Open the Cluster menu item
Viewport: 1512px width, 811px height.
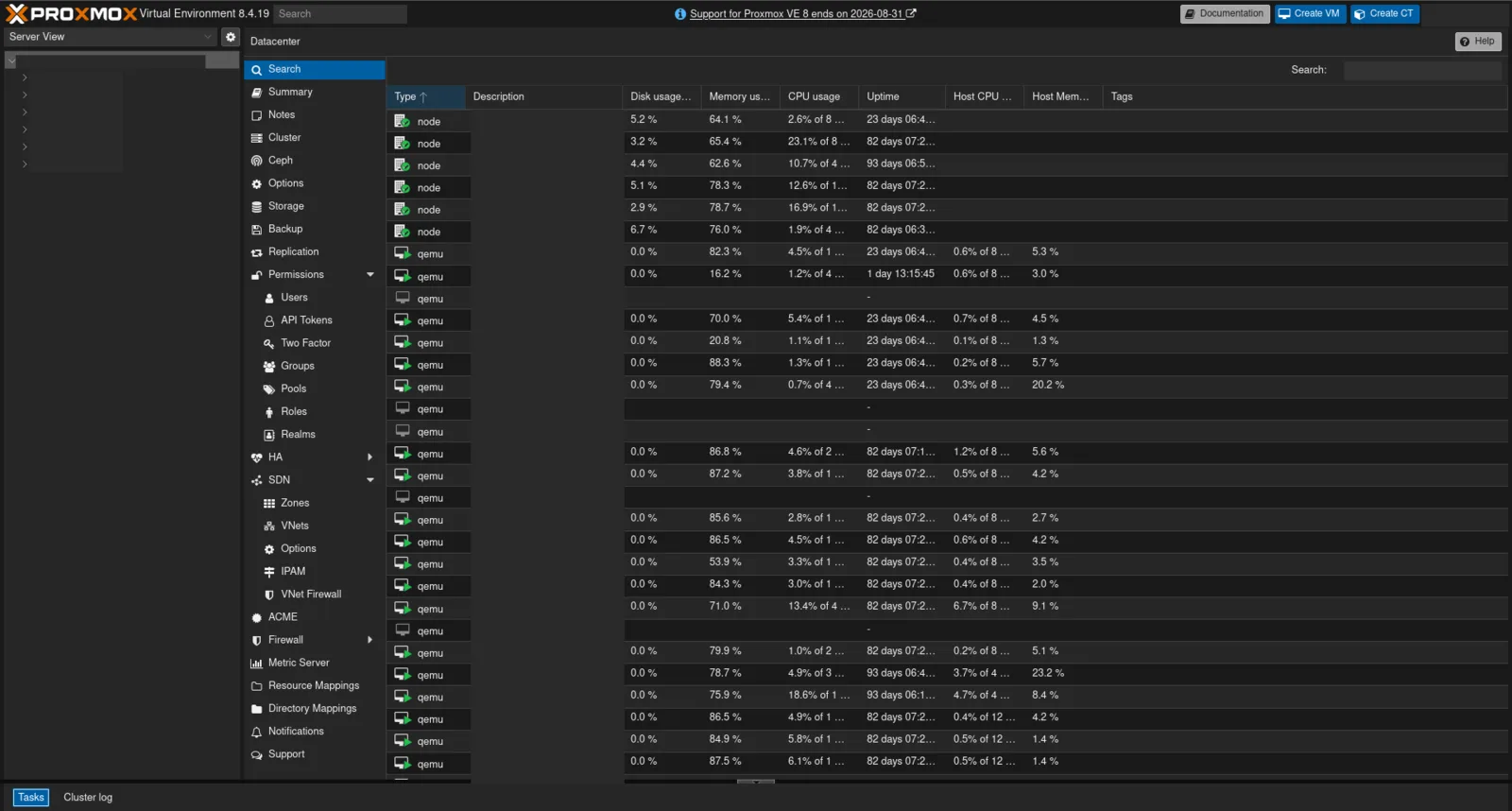tap(315, 137)
